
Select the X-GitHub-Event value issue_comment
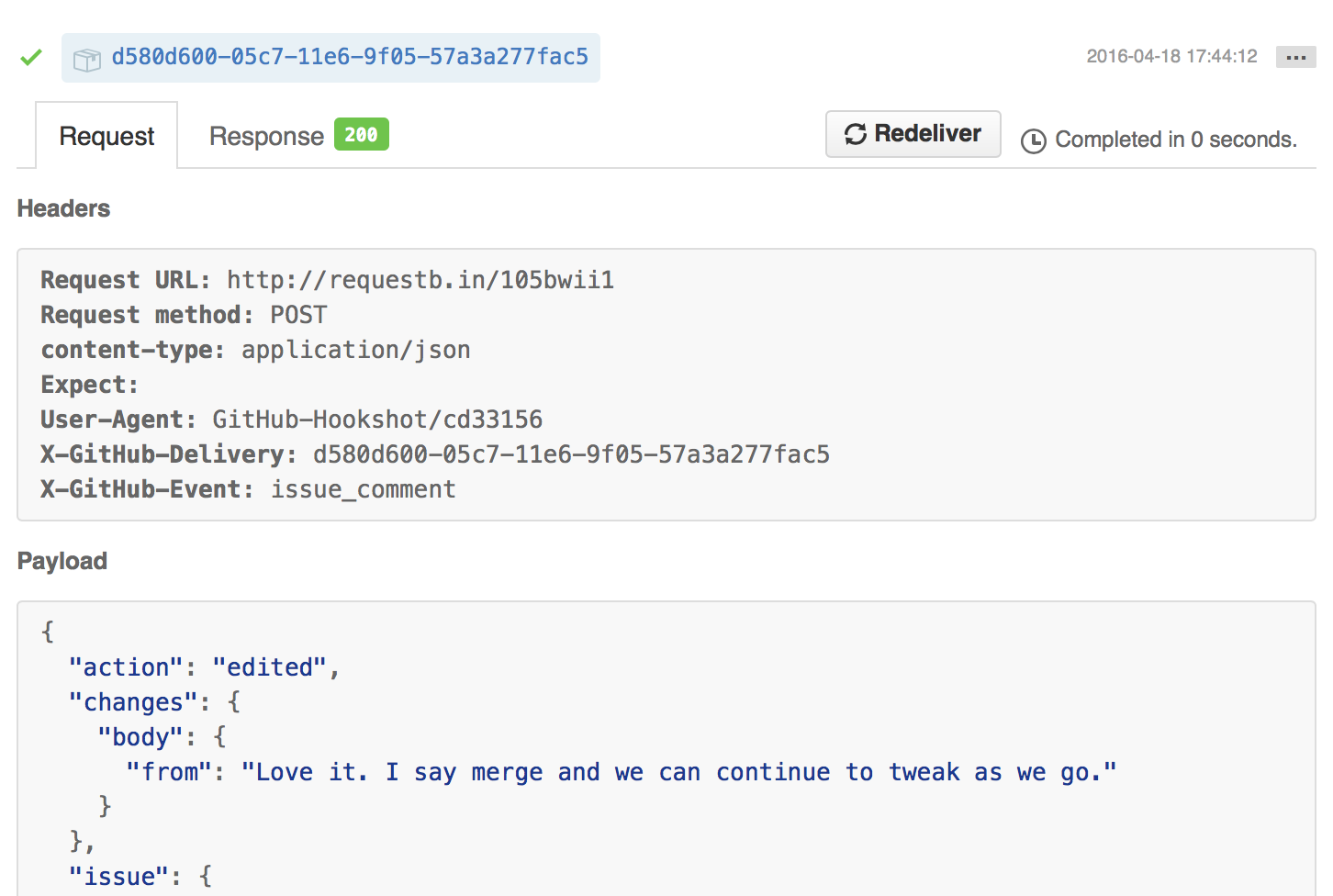[x=363, y=489]
